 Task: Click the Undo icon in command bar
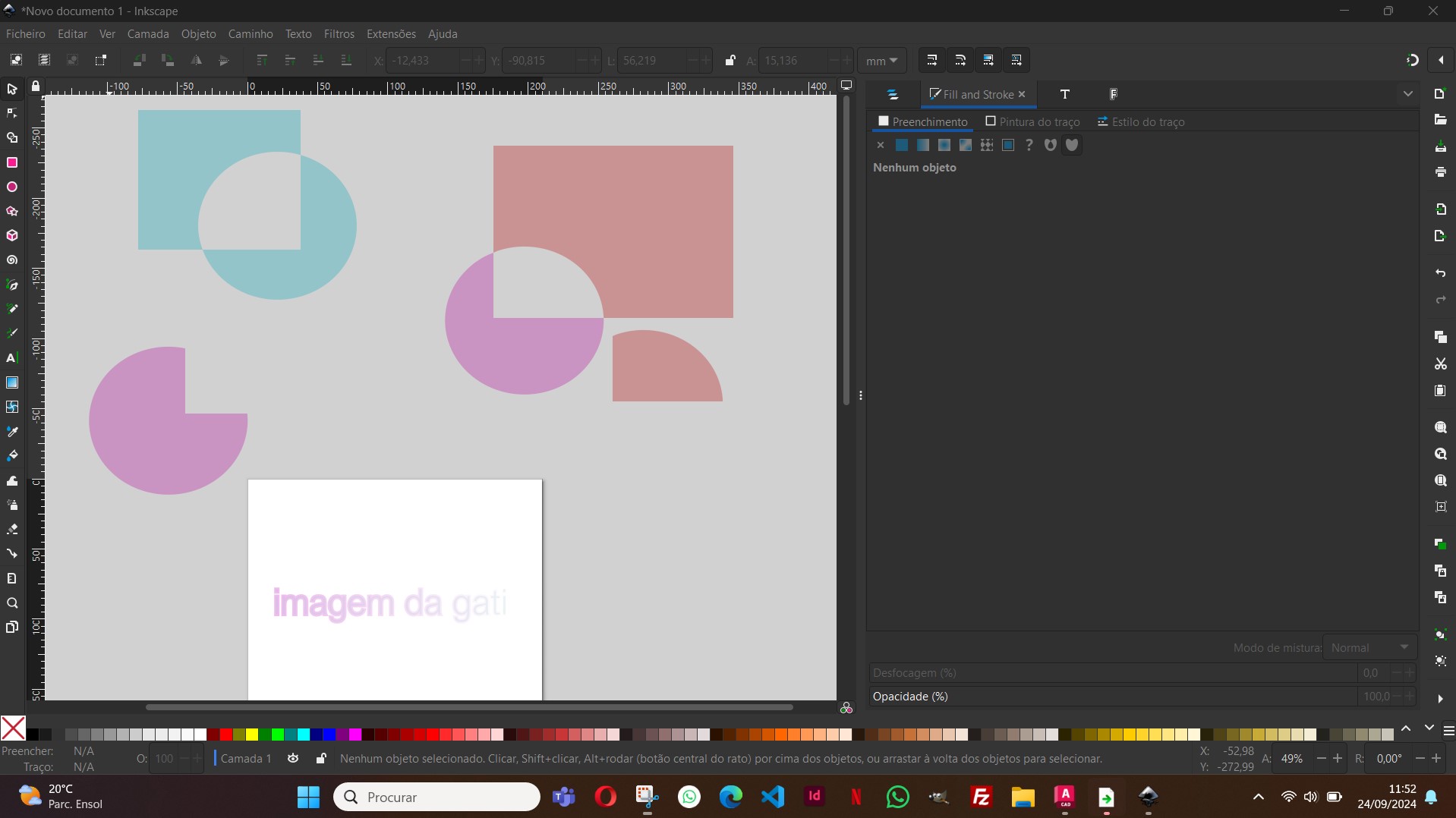pyautogui.click(x=1440, y=273)
